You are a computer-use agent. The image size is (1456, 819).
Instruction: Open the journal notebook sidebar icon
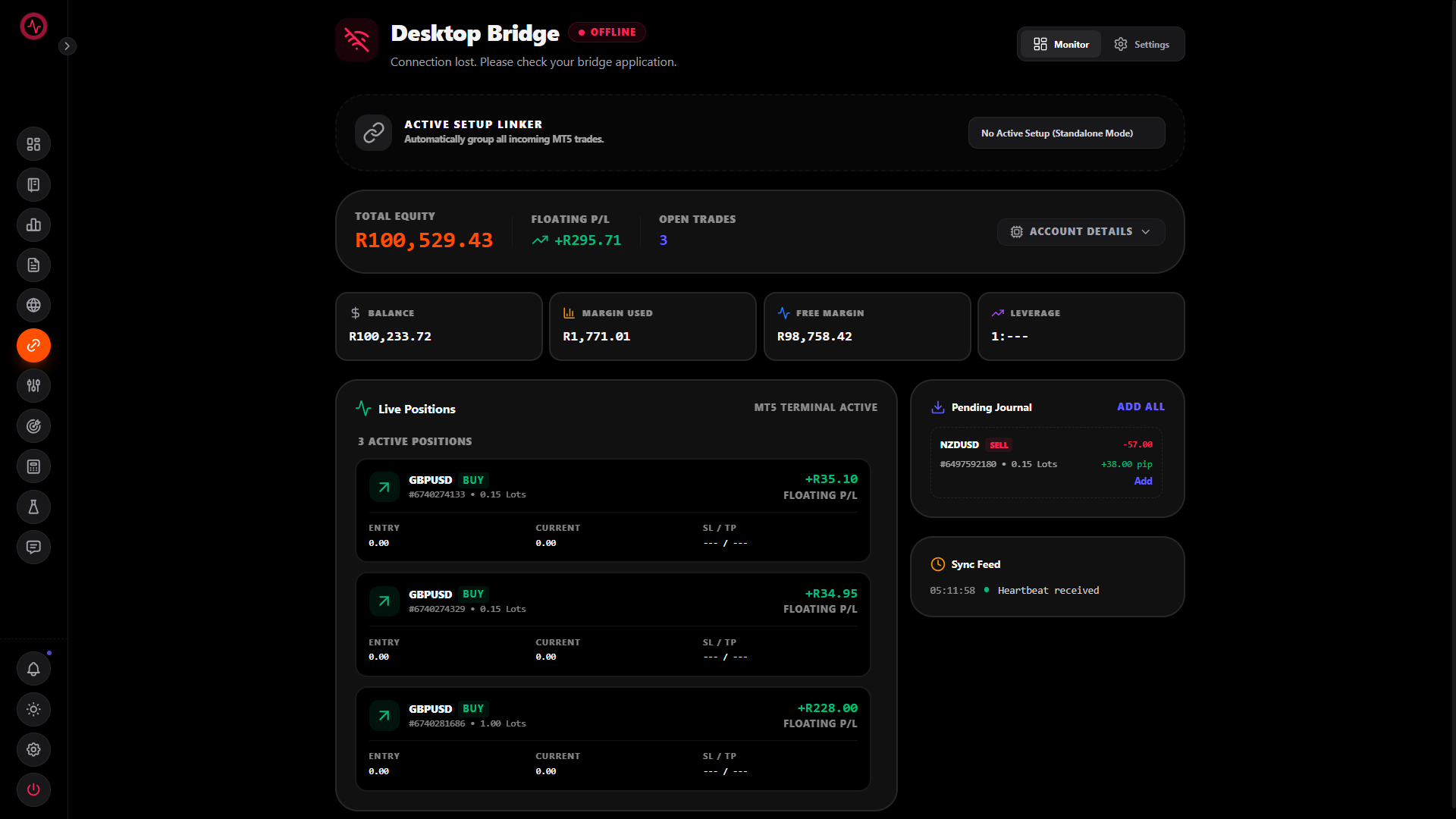click(33, 184)
